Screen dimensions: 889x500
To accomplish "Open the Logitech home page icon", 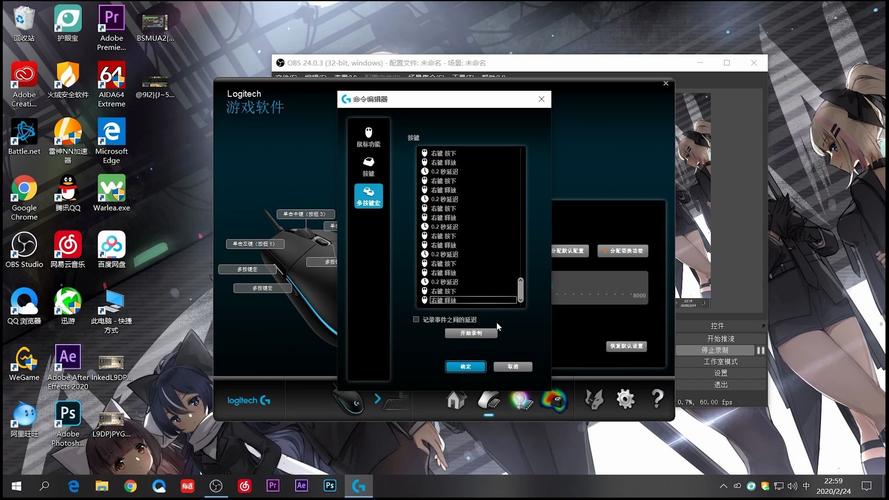I will point(456,400).
